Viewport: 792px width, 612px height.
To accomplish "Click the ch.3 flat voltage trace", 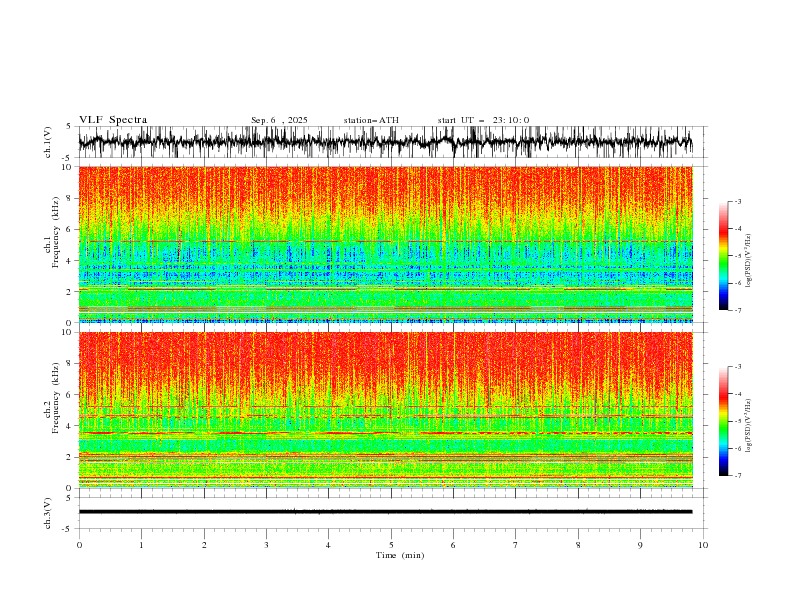I will click(x=385, y=512).
